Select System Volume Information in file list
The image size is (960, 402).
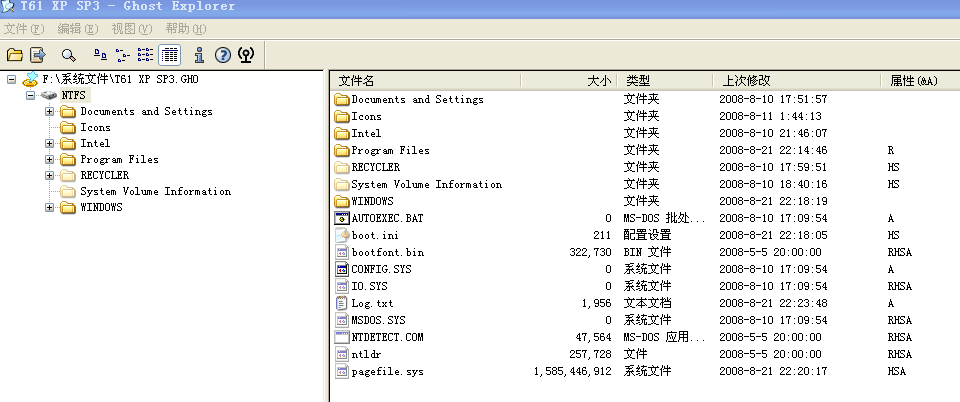[426, 184]
